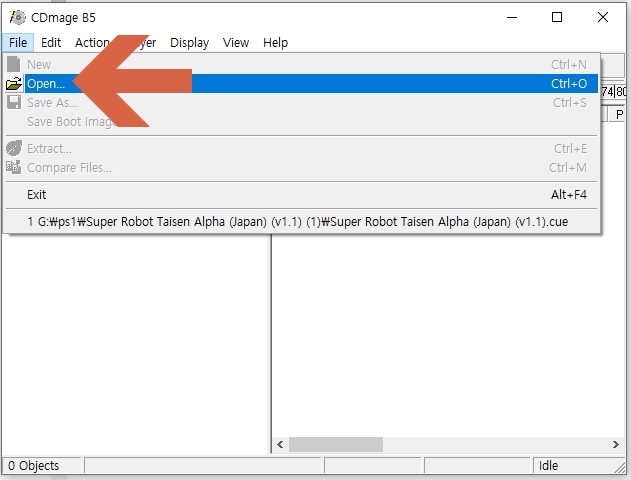Click the extract icon beside Extract...
The width and height of the screenshot is (631, 480).
pos(14,148)
